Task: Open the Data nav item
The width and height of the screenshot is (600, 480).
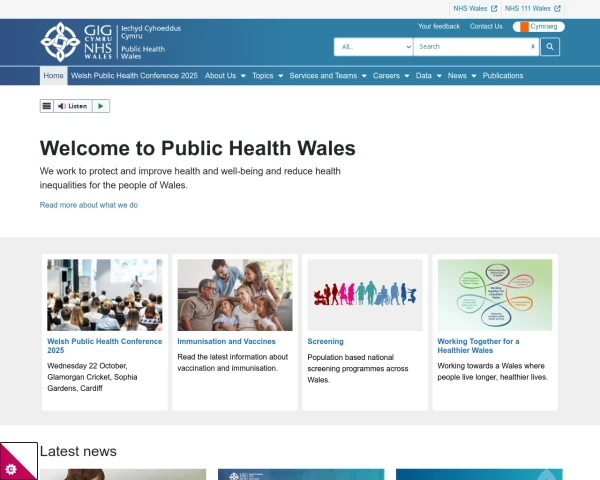Action: click(x=424, y=76)
